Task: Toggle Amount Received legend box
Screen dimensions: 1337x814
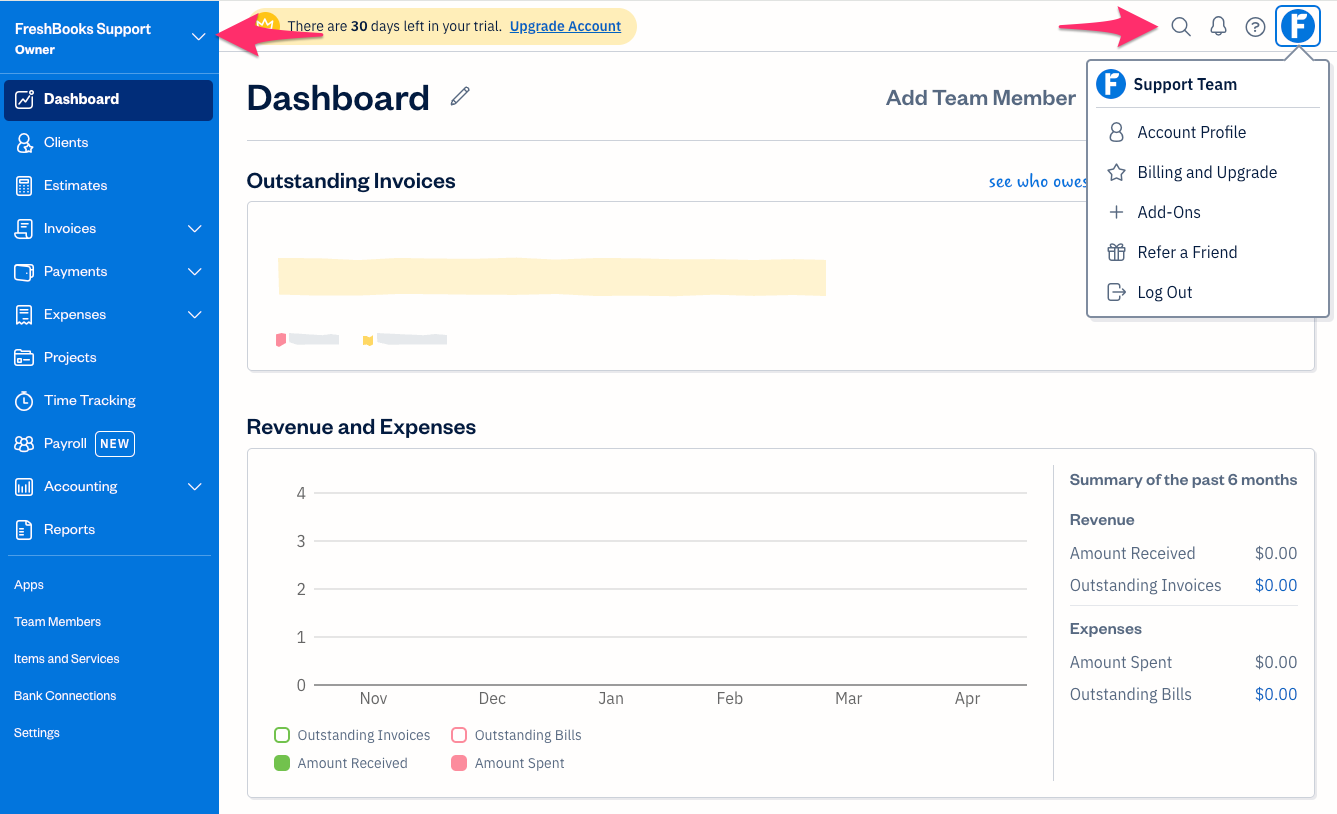Action: tap(282, 763)
